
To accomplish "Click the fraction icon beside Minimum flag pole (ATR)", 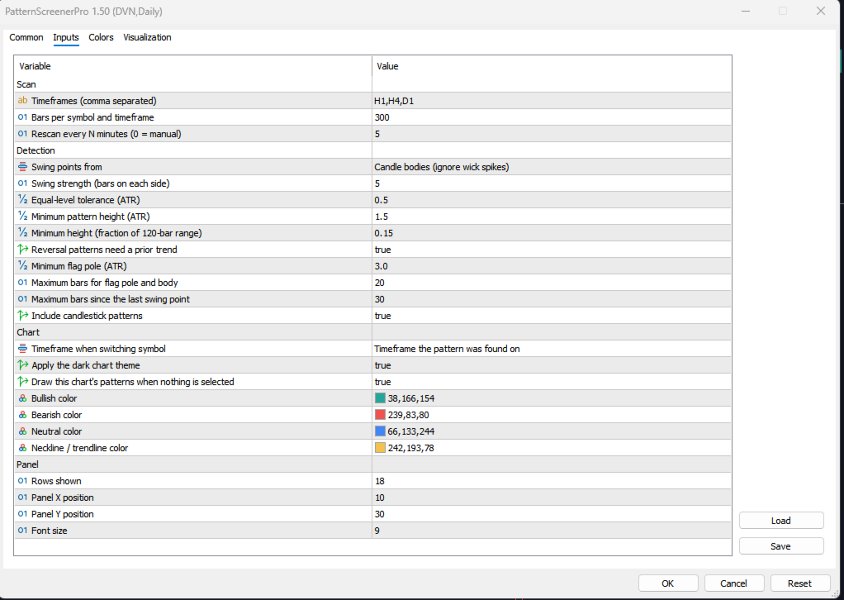I will [x=22, y=266].
